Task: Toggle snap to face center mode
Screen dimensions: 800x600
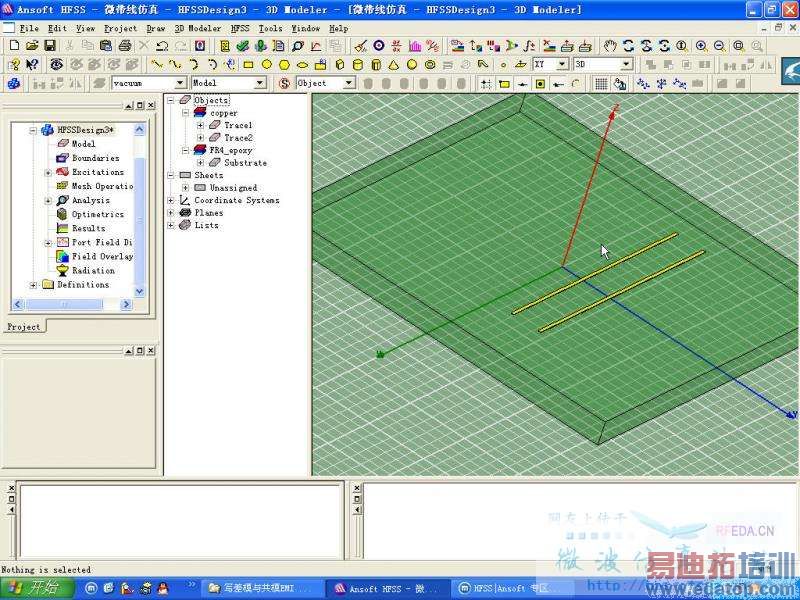Action: click(x=540, y=84)
